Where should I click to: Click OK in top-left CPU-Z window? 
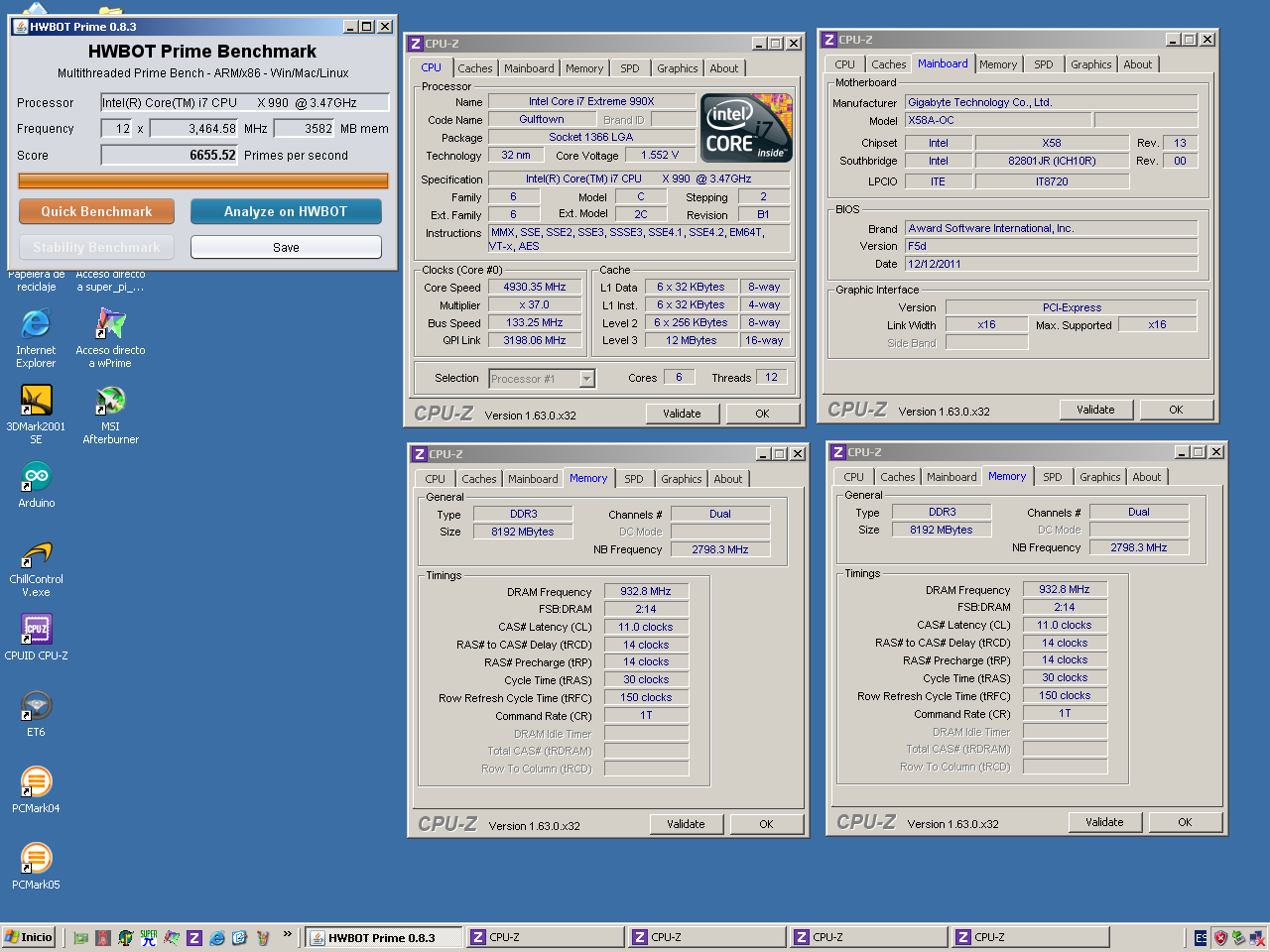762,414
